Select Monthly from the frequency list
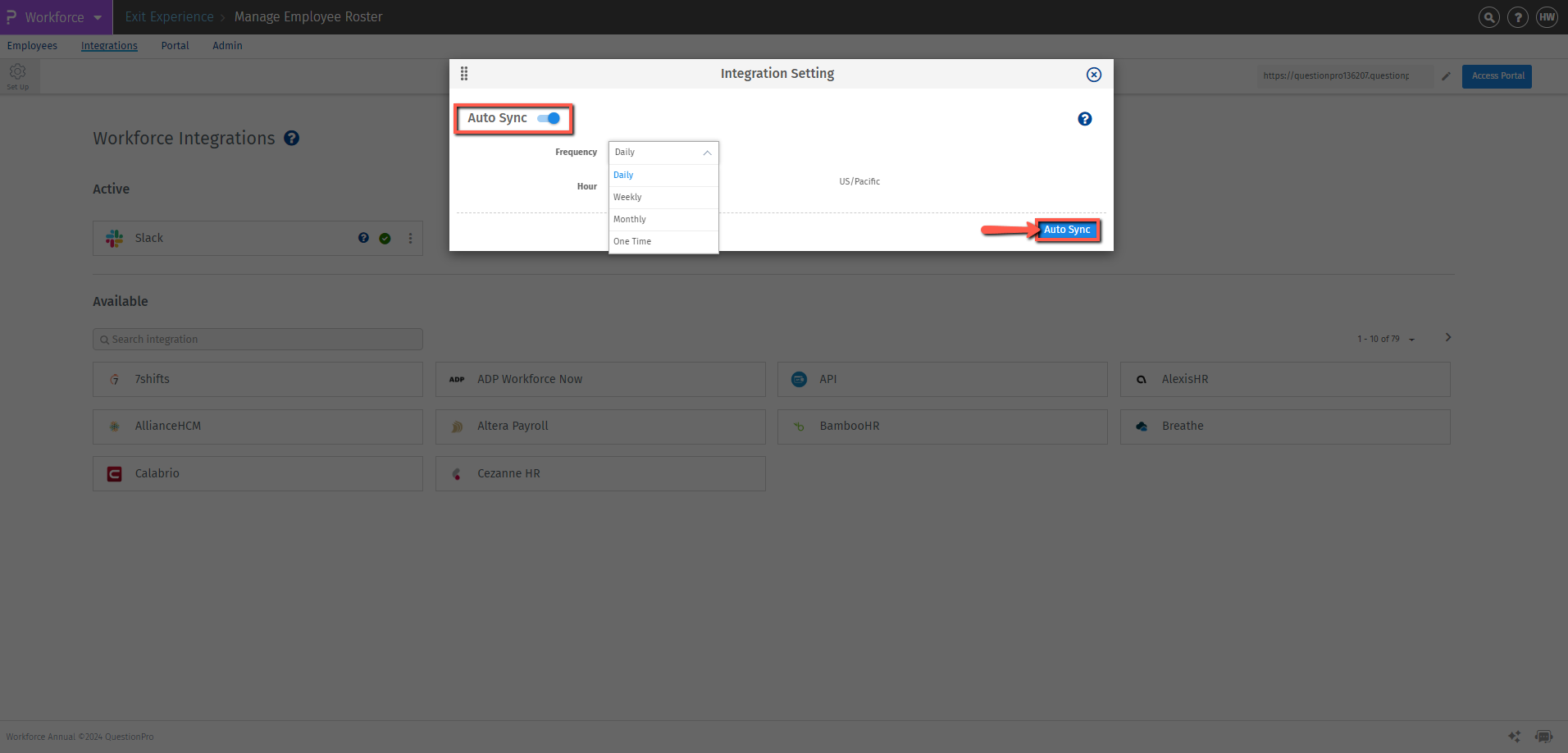The height and width of the screenshot is (753, 1568). click(x=629, y=218)
